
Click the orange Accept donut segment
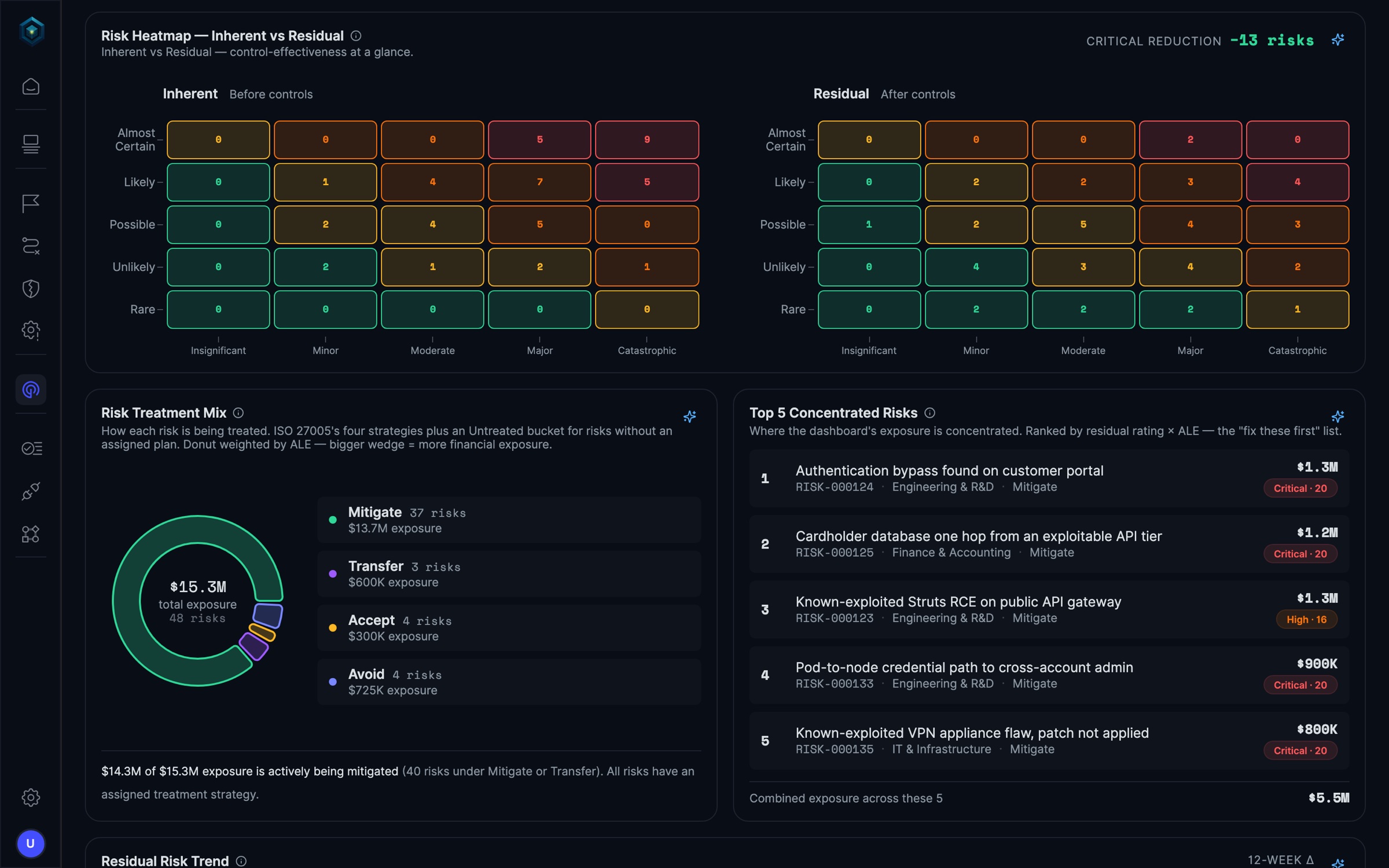262,632
